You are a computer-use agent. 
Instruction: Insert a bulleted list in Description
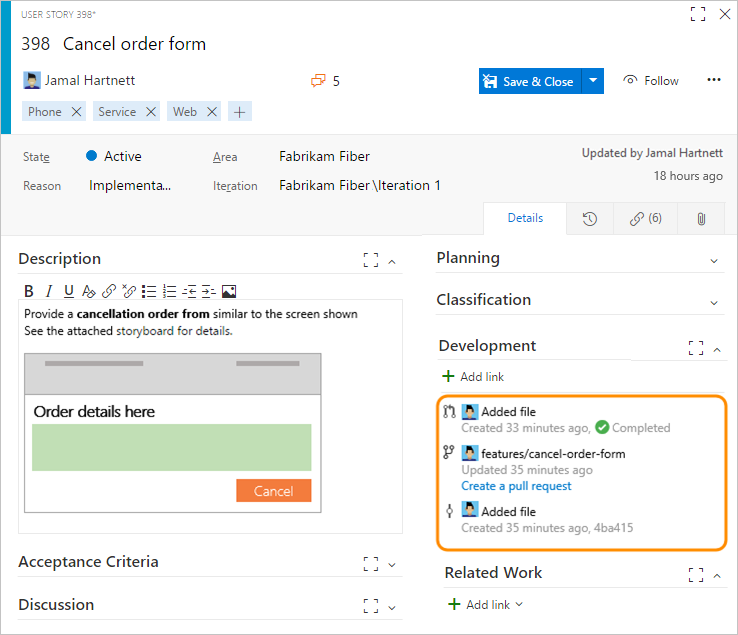click(149, 291)
